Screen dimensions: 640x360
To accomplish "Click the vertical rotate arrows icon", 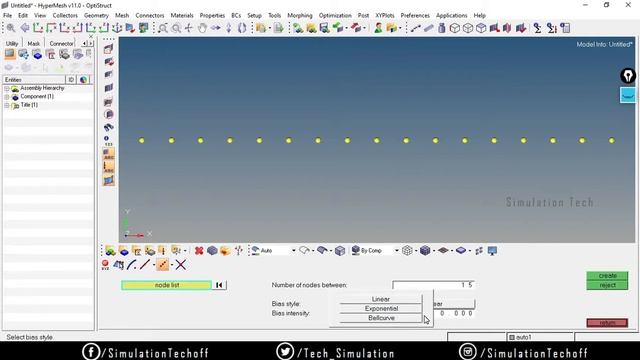I will click(x=229, y=28).
